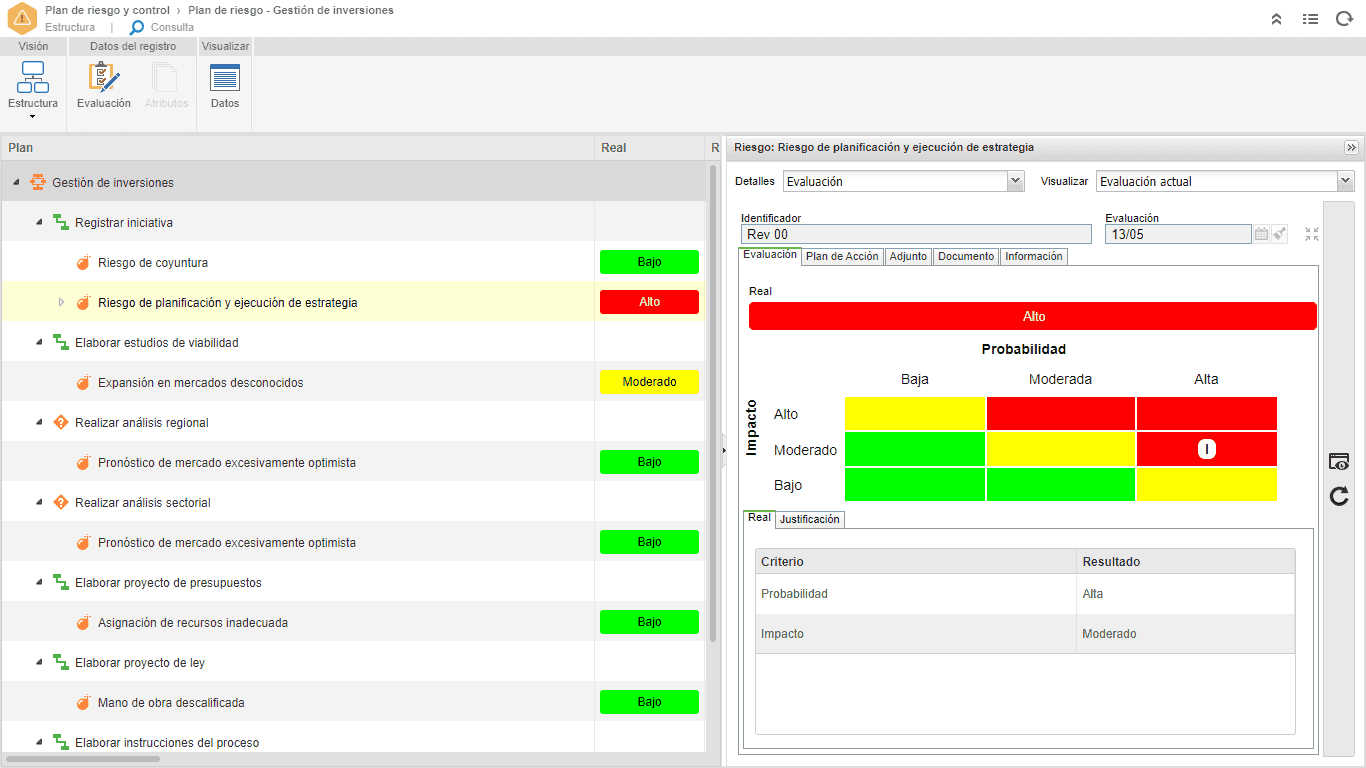Select the yellow Alto impact, Baja probability cell
Viewport: 1366px width, 768px height.
click(x=915, y=414)
